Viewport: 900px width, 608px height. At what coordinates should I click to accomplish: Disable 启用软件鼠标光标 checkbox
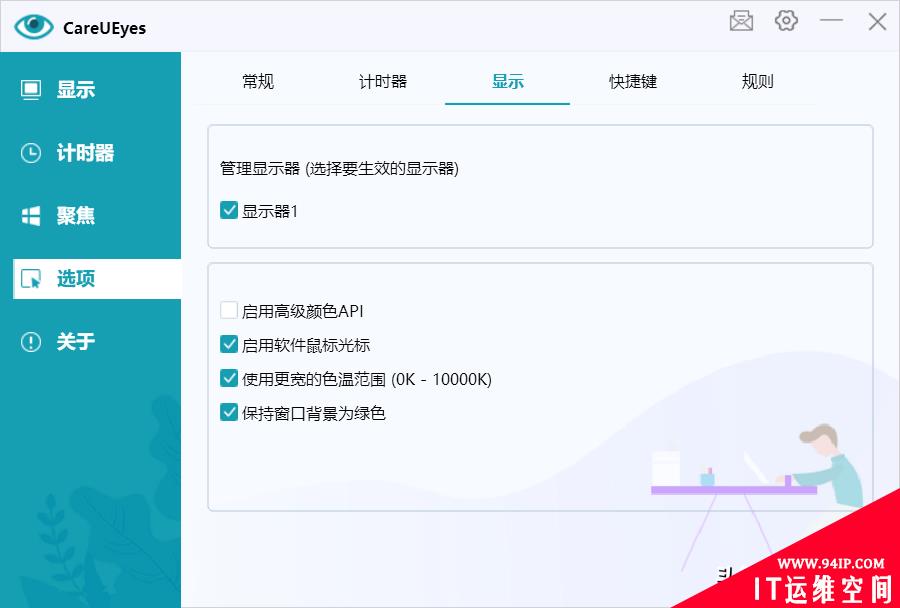[229, 344]
